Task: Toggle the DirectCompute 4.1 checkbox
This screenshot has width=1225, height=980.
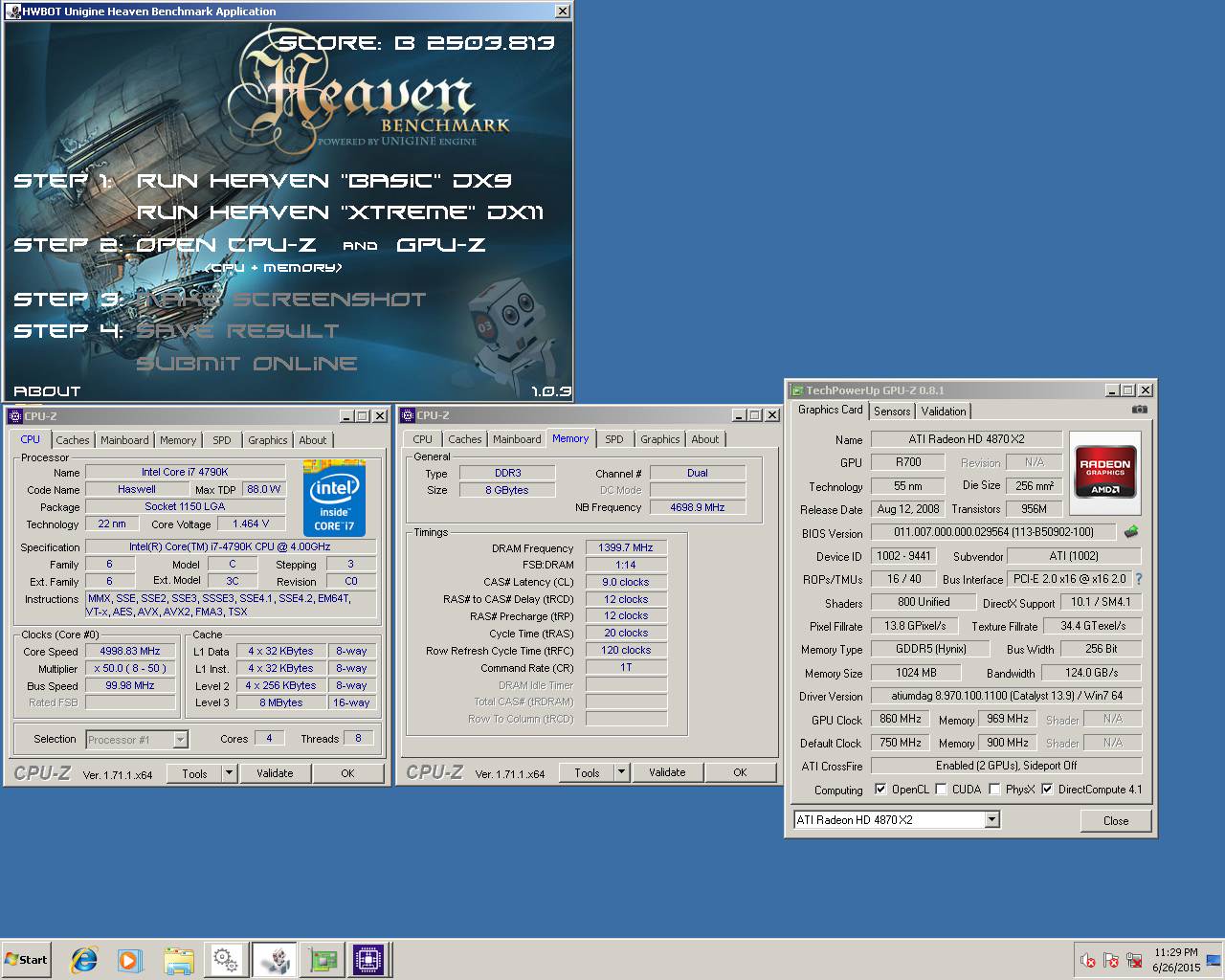Action: tap(1047, 790)
